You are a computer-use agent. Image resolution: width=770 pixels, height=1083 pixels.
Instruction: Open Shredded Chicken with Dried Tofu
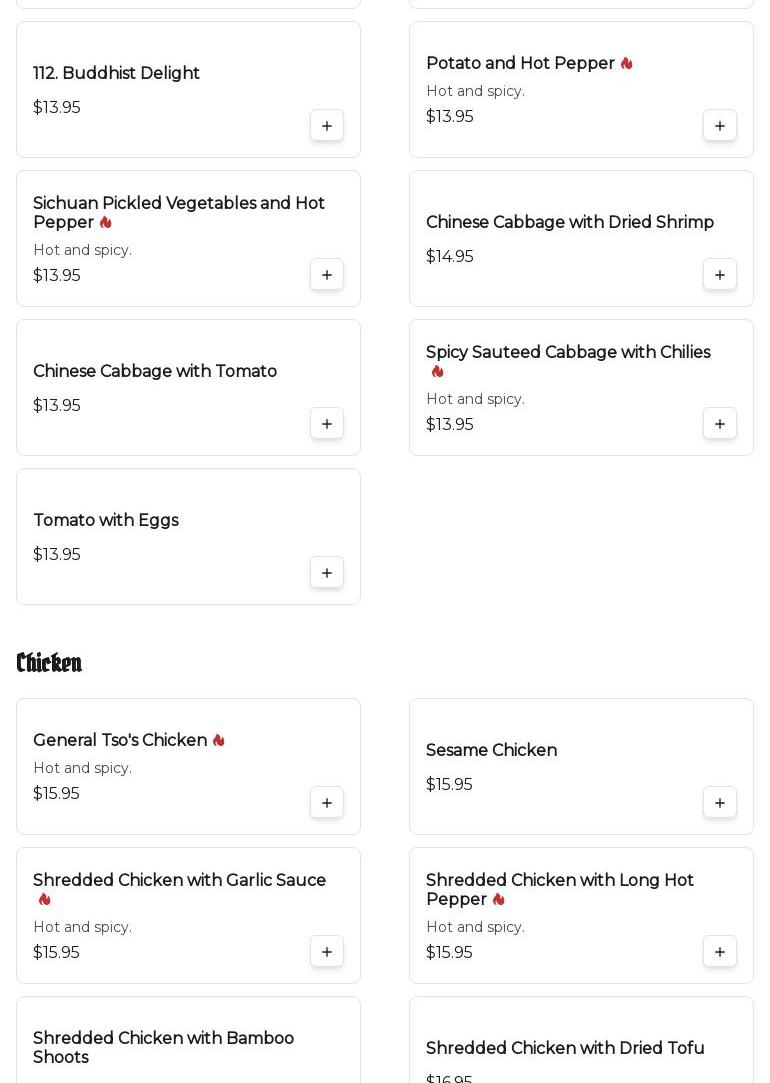pyautogui.click(x=565, y=1049)
